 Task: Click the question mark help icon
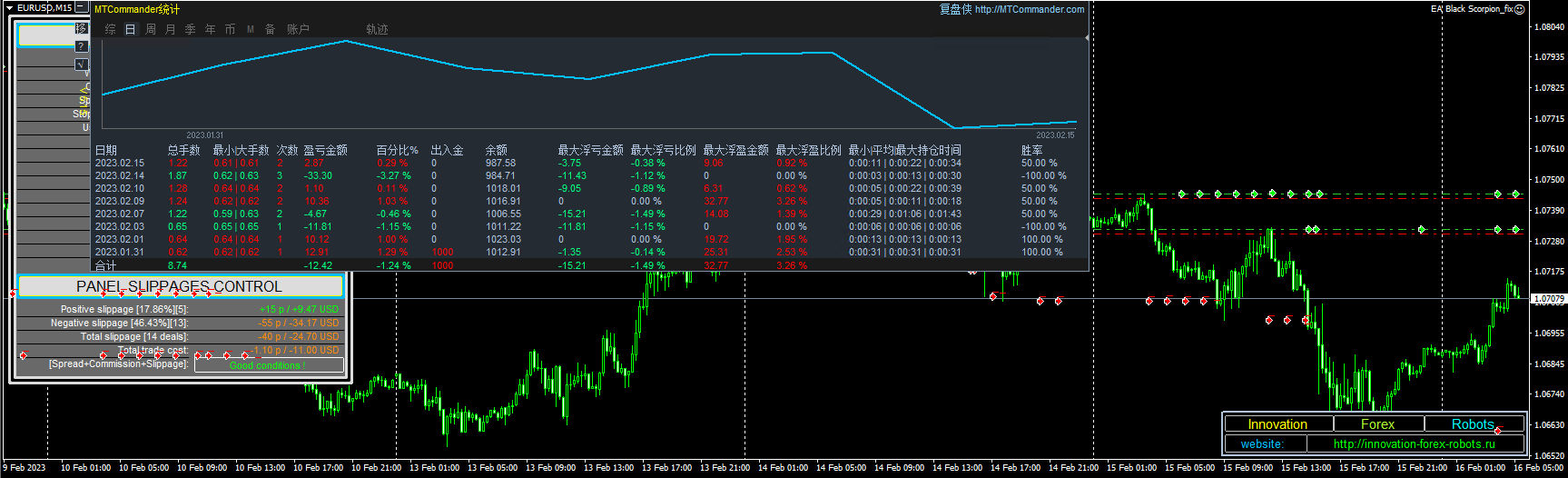[82, 46]
